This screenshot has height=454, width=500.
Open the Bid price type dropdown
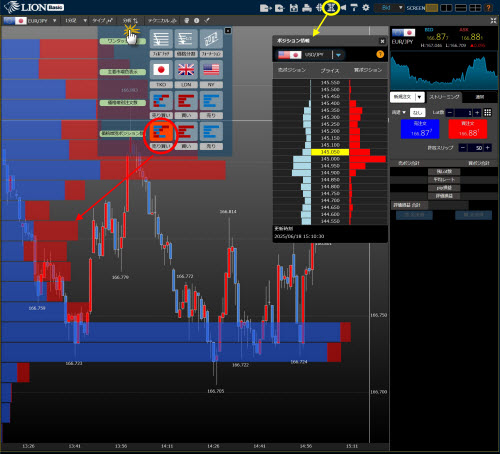tap(389, 8)
